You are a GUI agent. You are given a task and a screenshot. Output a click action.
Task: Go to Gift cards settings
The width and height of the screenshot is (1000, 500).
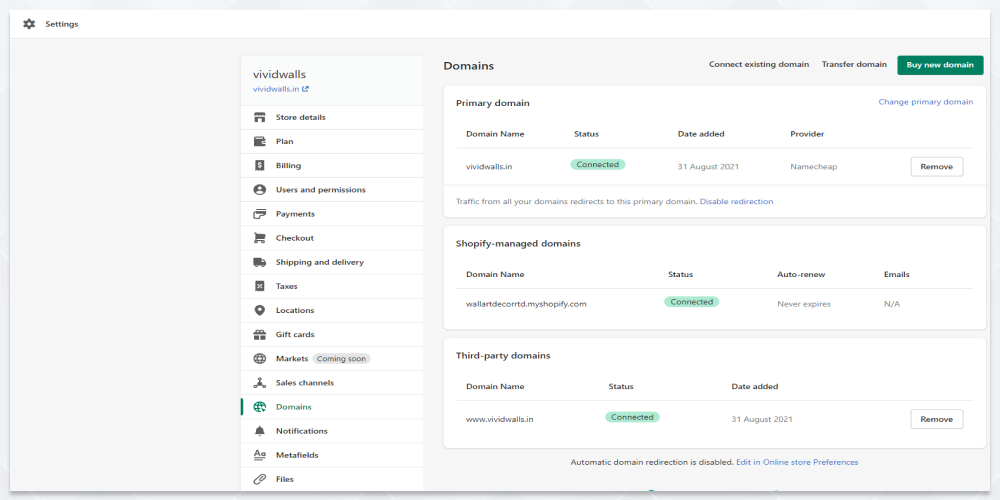pos(332,334)
